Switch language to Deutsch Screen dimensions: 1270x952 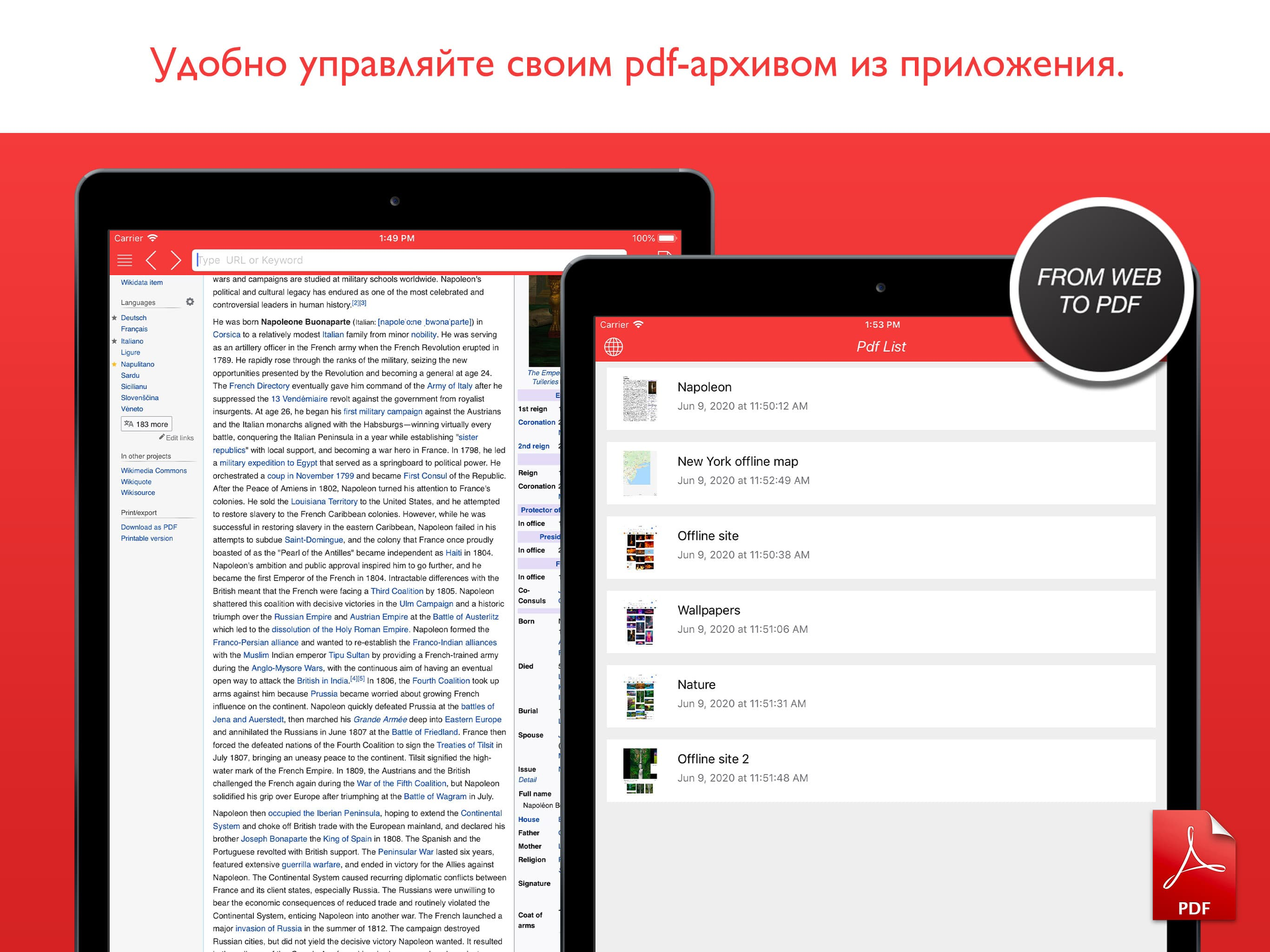click(133, 318)
